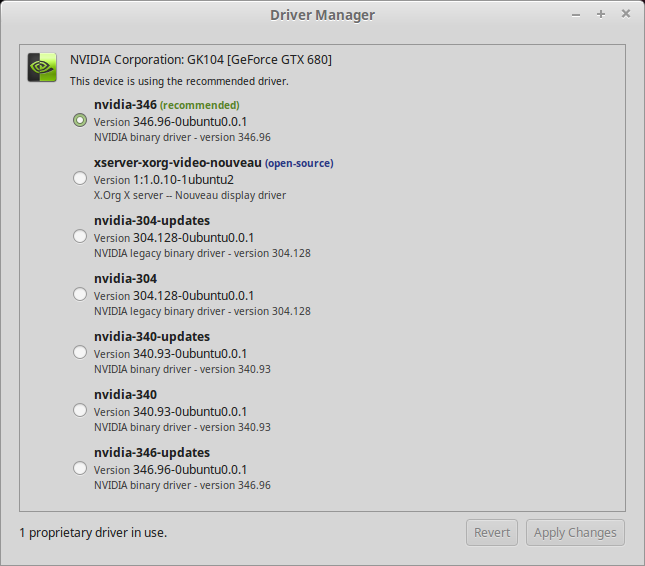Image resolution: width=645 pixels, height=566 pixels.
Task: Click the Apply Changes button
Action: tap(575, 532)
